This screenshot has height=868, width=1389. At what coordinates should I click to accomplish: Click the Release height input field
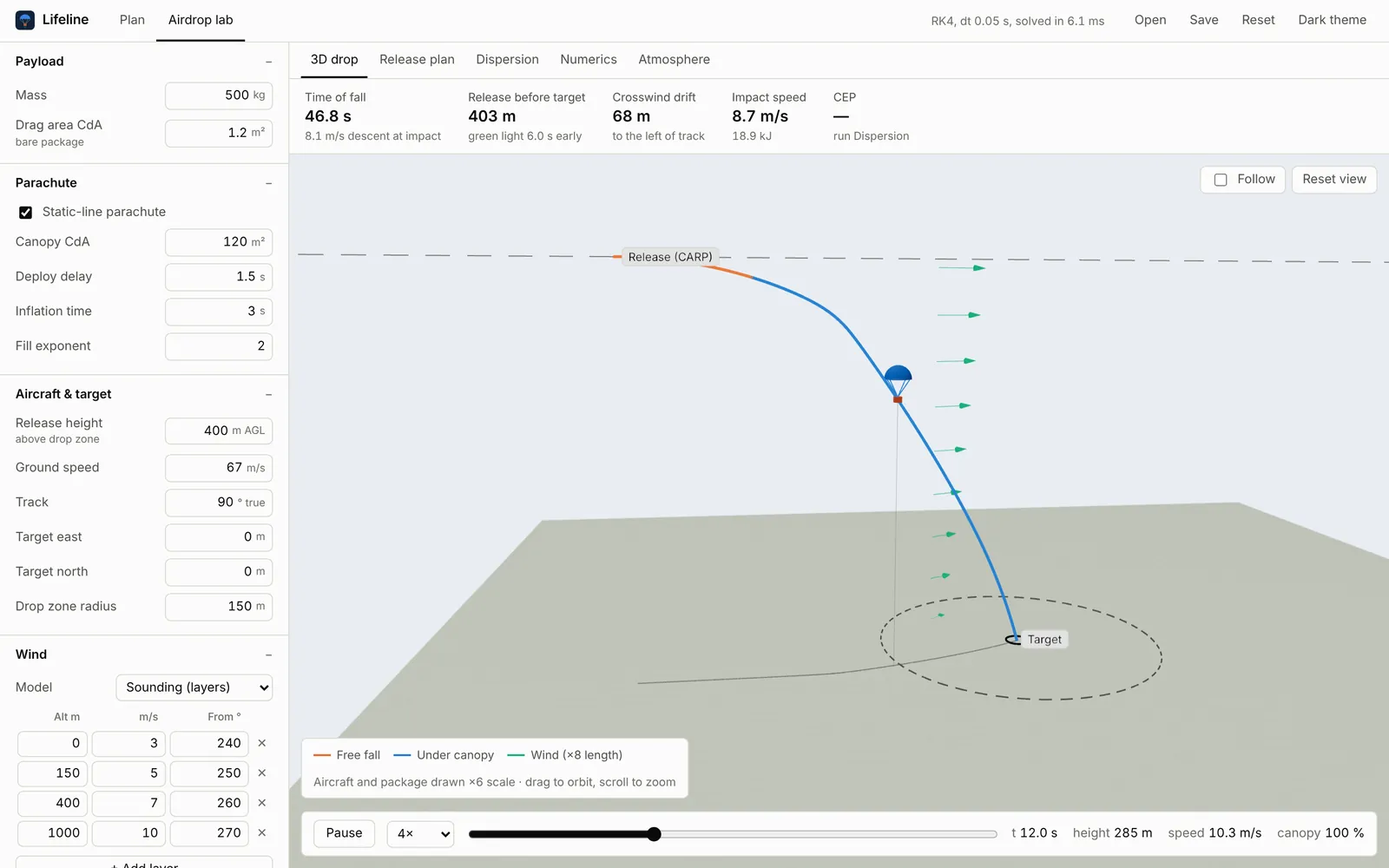[219, 431]
